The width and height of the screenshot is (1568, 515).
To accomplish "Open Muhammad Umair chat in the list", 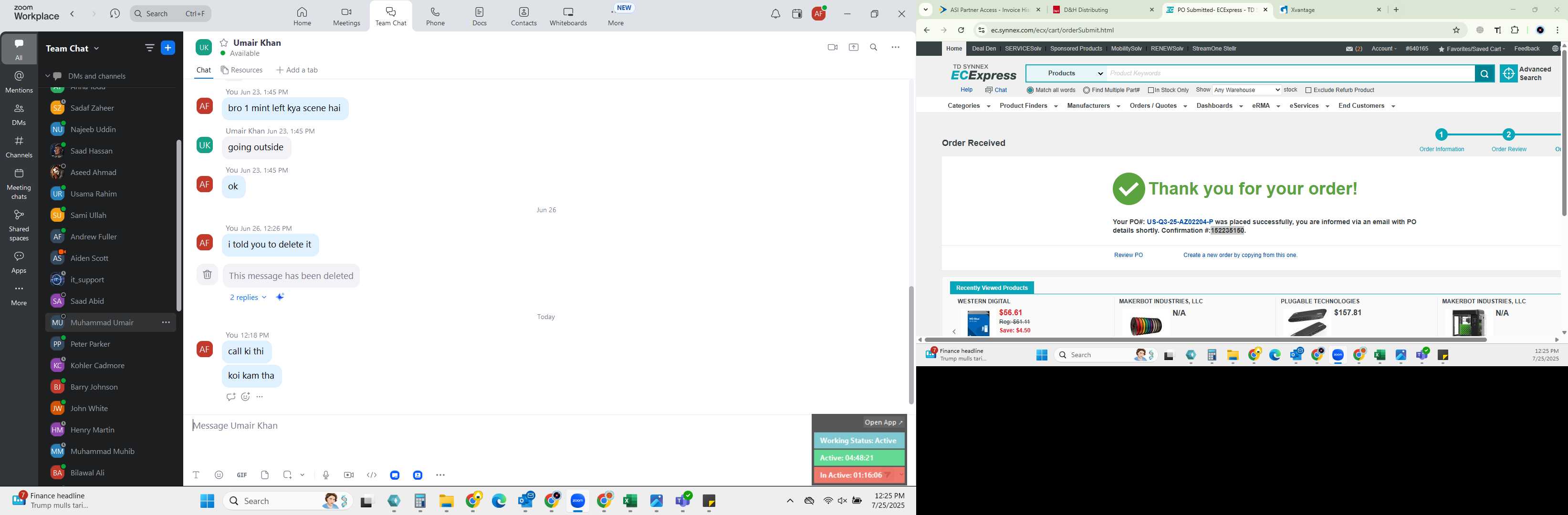I will (111, 322).
